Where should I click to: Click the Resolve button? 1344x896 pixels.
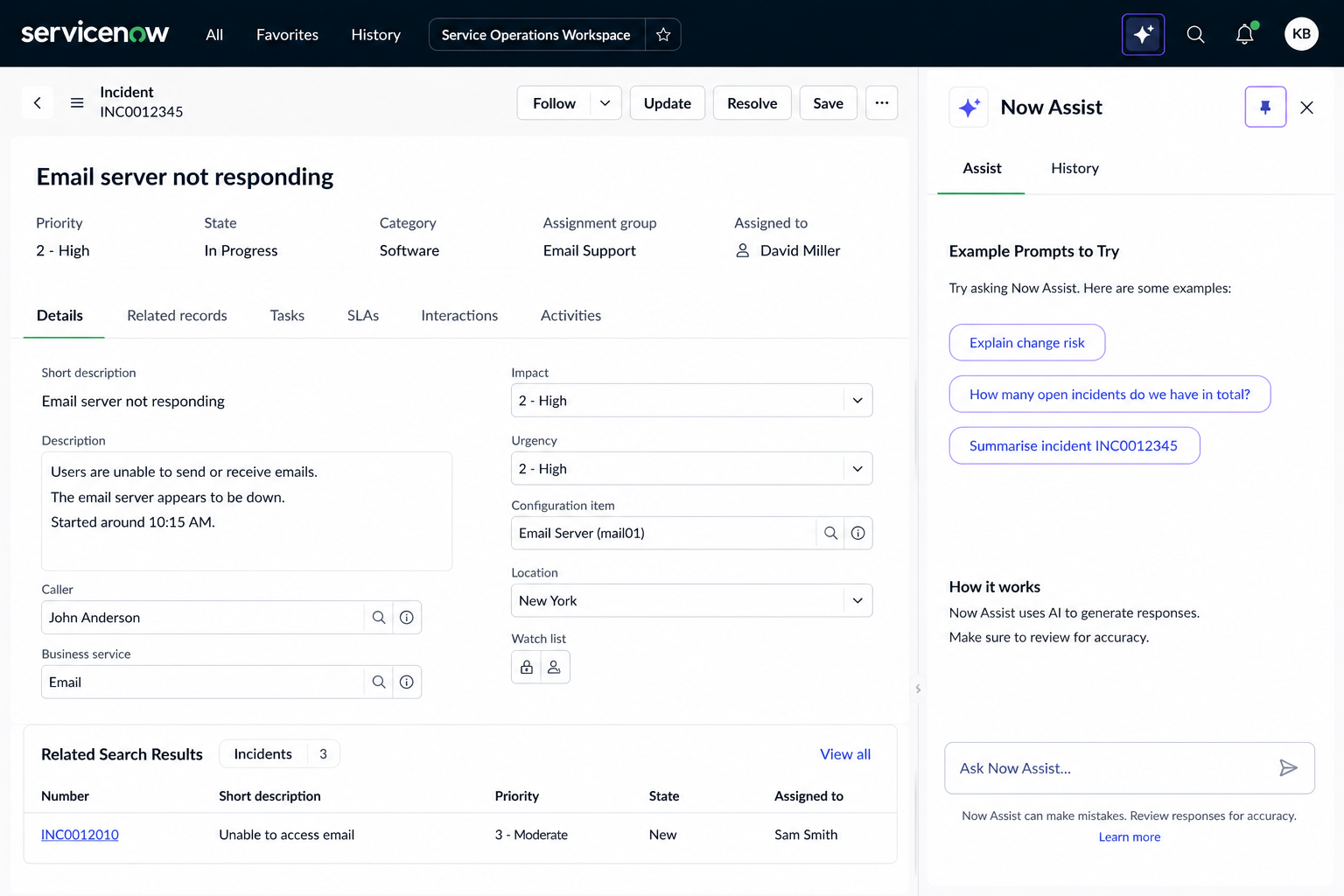coord(752,102)
